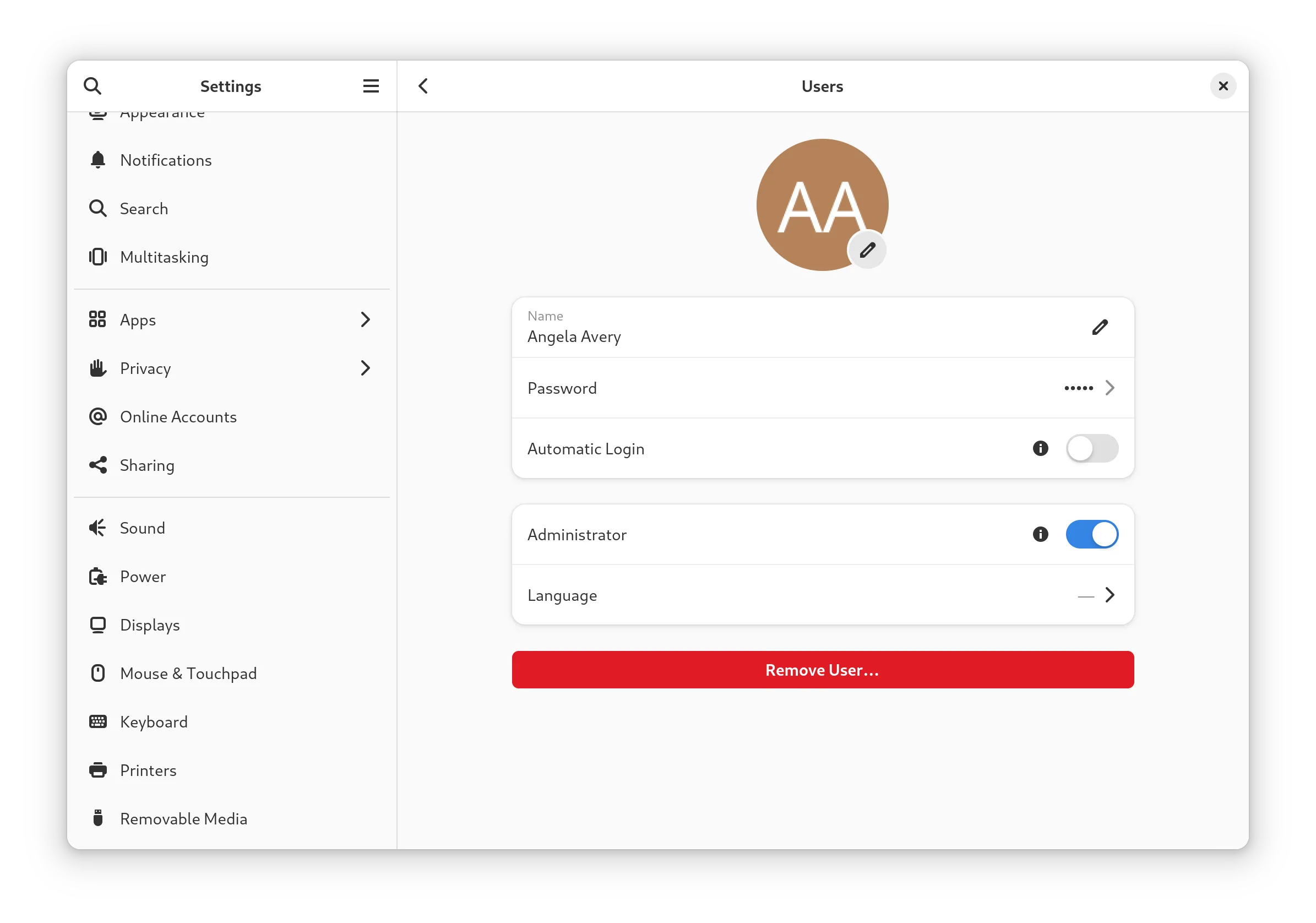1316x923 pixels.
Task: Go back using the header arrow
Action: [x=423, y=86]
